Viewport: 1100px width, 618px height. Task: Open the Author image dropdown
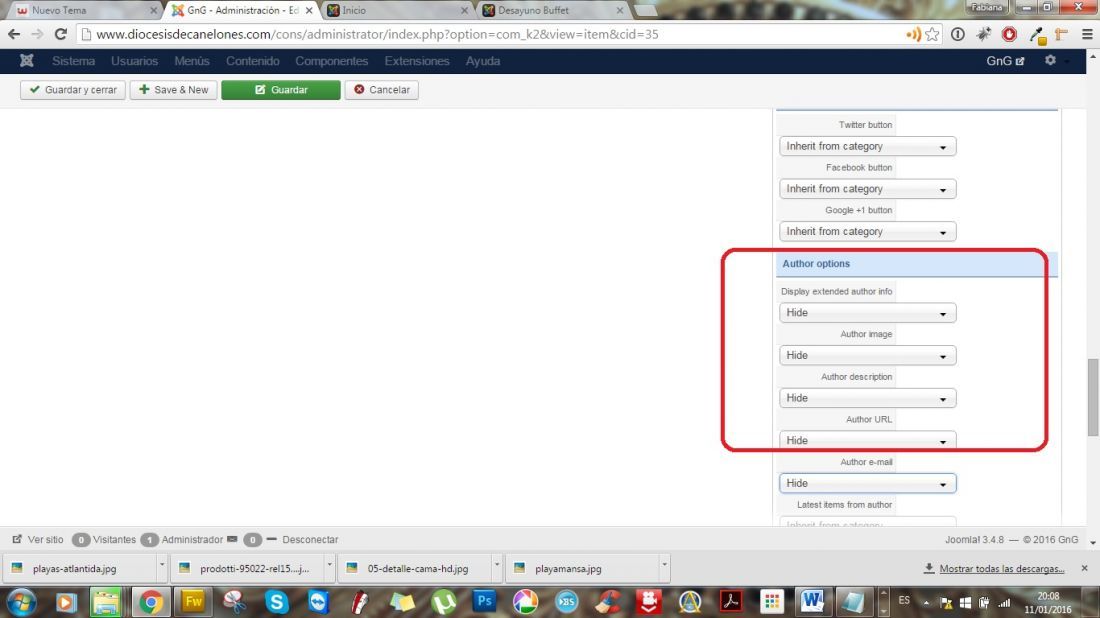pos(867,356)
